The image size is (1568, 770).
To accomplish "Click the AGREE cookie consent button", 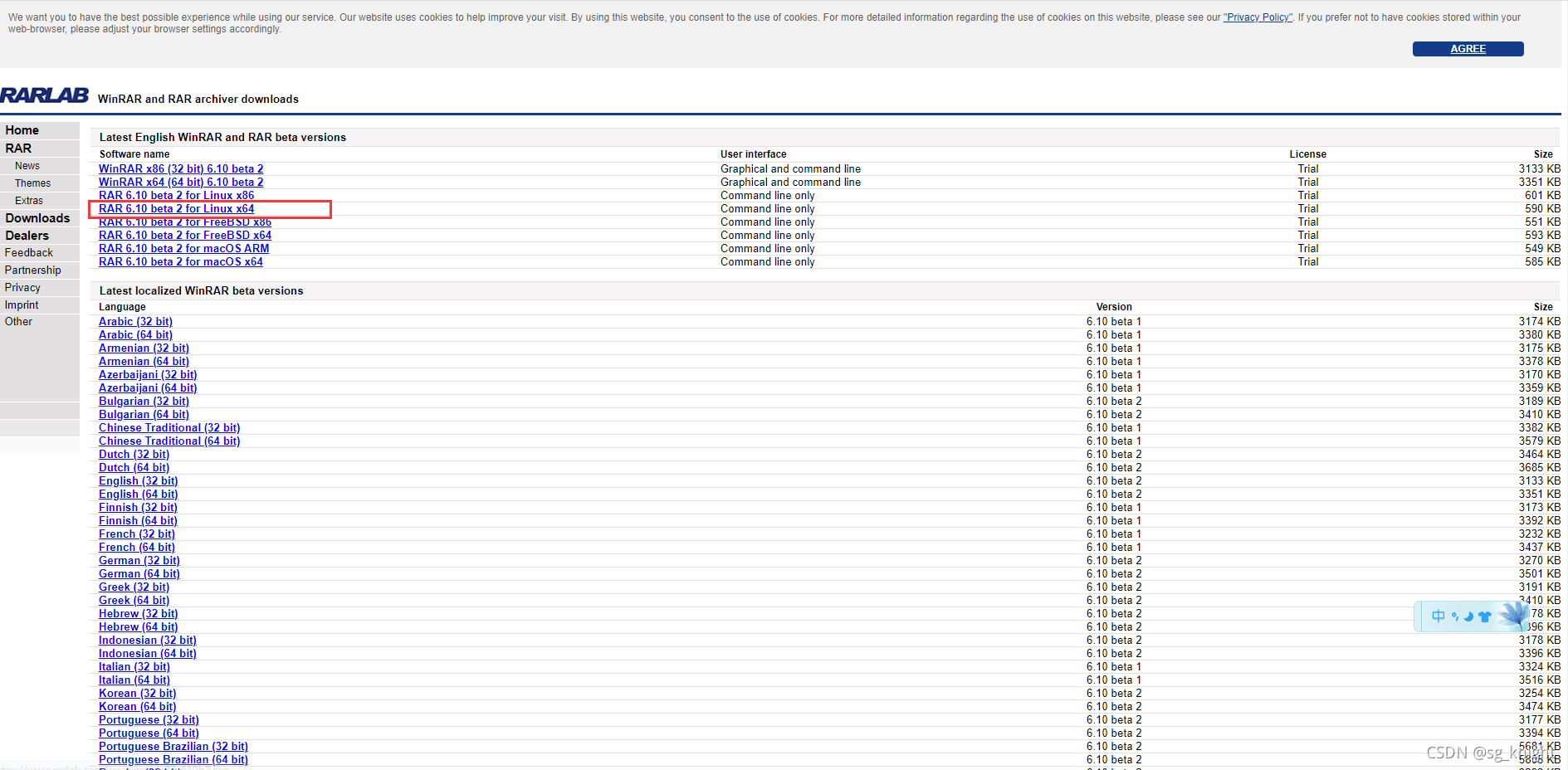I will [x=1468, y=49].
